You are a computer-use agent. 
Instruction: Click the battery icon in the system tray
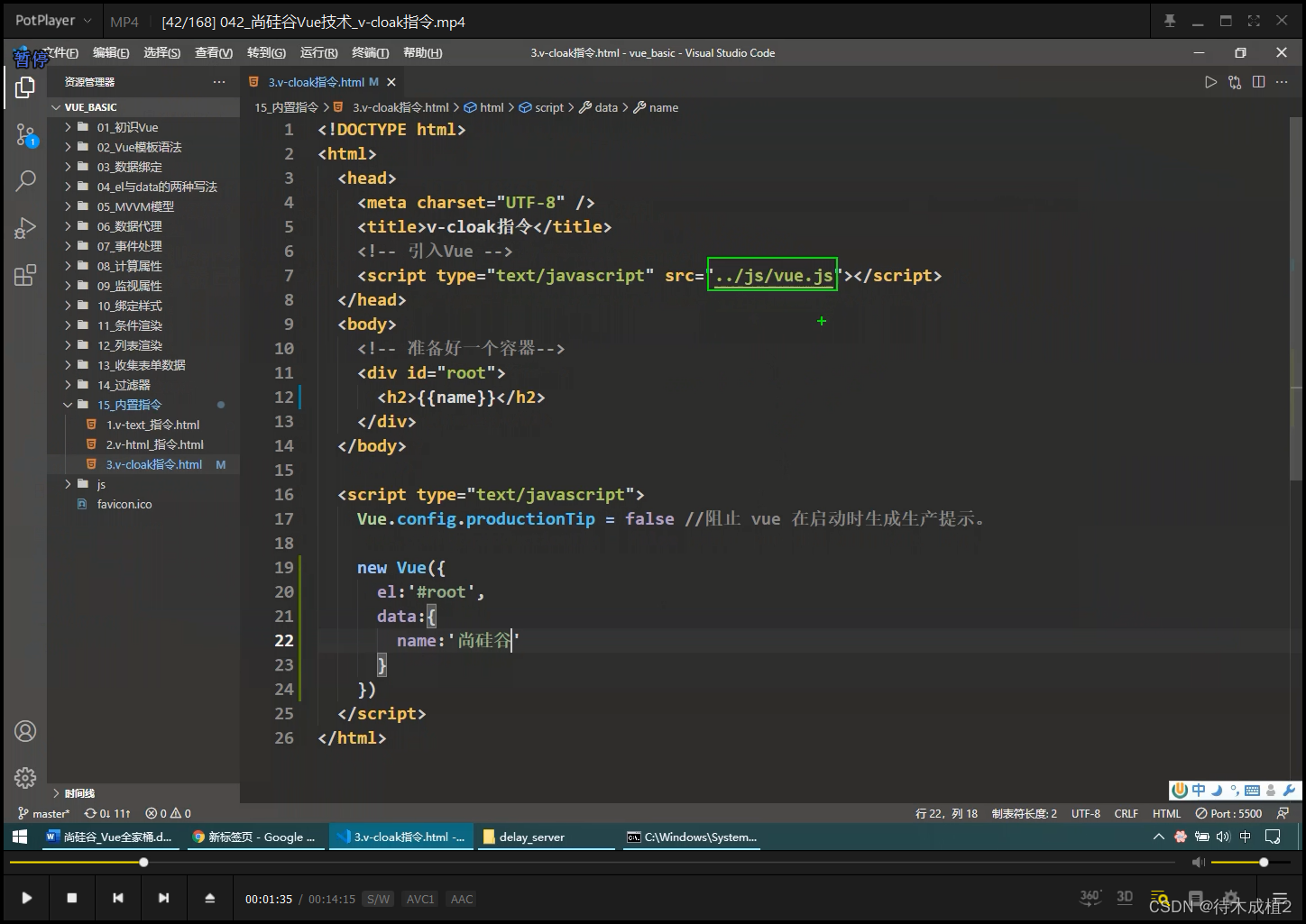click(x=1201, y=837)
